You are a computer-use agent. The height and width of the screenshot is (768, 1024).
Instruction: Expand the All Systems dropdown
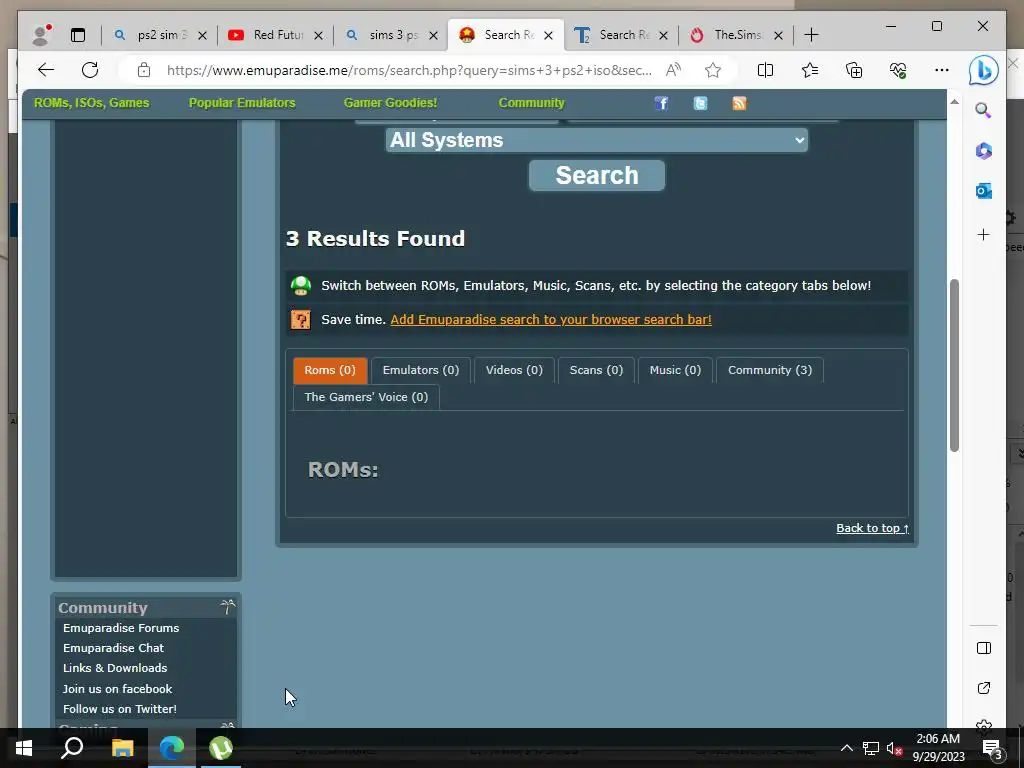click(x=596, y=140)
